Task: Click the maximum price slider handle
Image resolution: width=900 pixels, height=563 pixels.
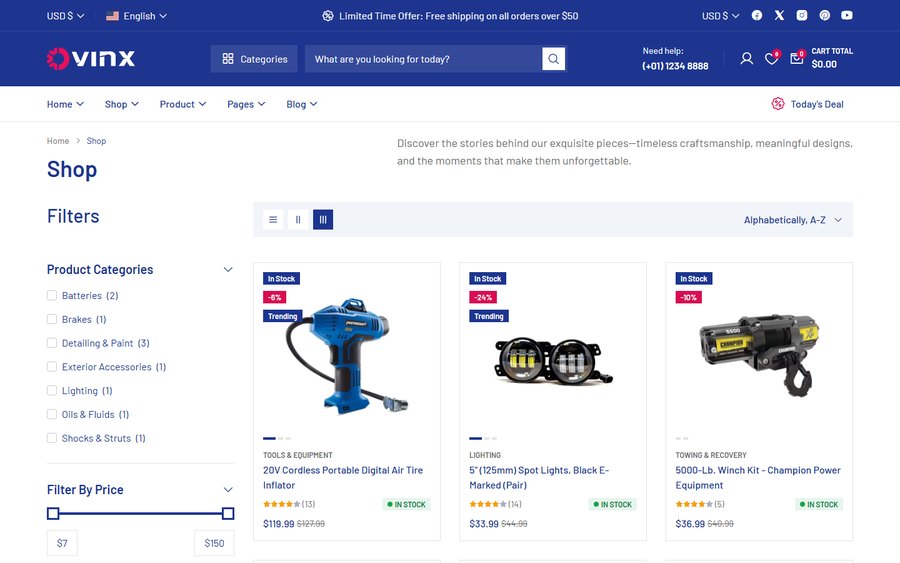Action: tap(228, 513)
